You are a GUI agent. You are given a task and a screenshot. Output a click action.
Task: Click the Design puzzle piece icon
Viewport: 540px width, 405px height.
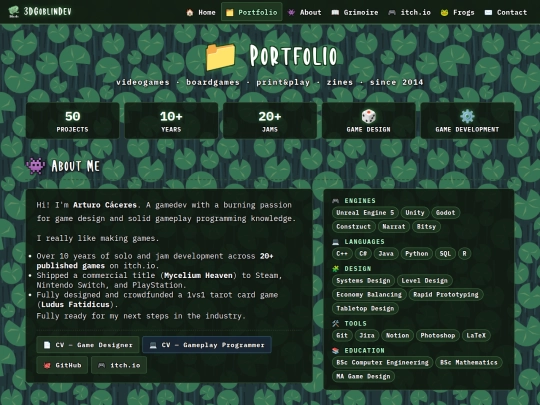click(x=335, y=269)
